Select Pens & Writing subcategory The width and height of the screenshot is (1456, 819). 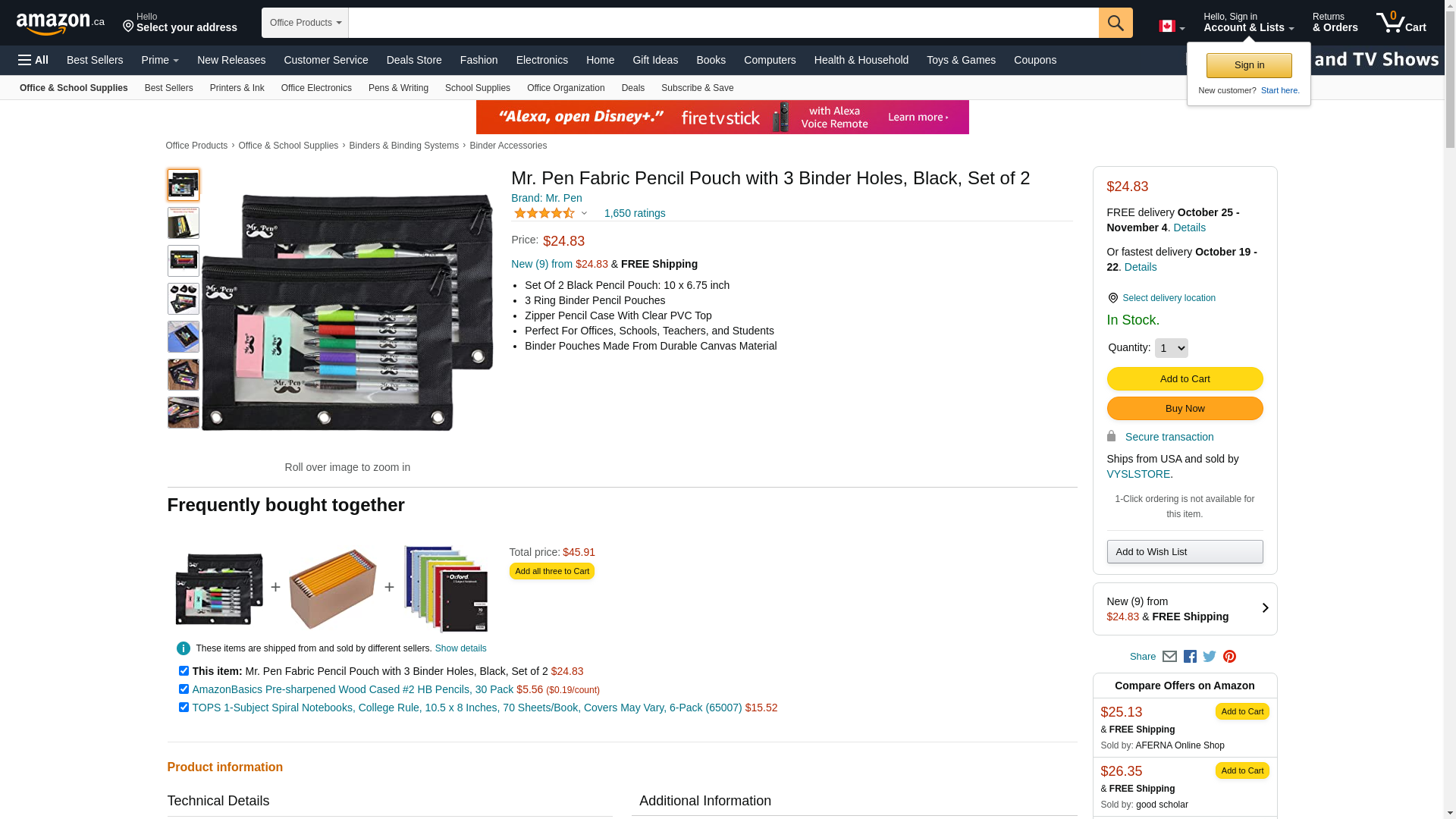coord(398,88)
